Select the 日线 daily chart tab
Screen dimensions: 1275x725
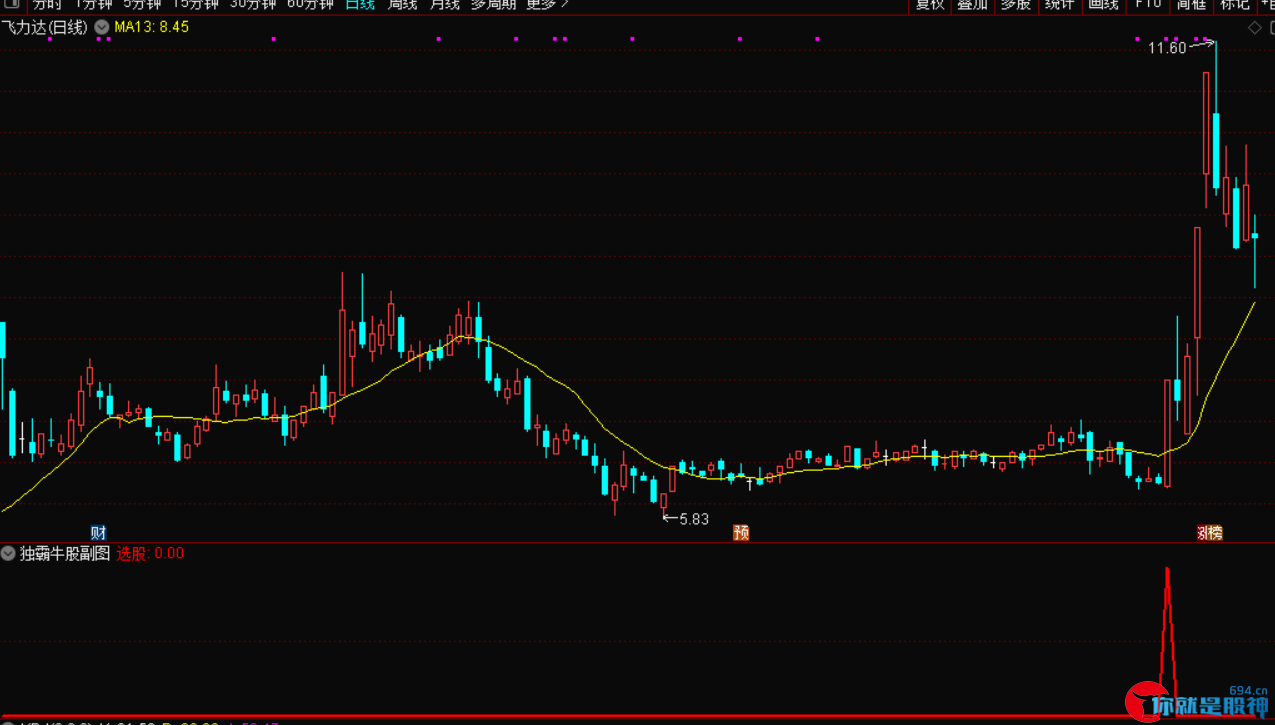(360, 4)
